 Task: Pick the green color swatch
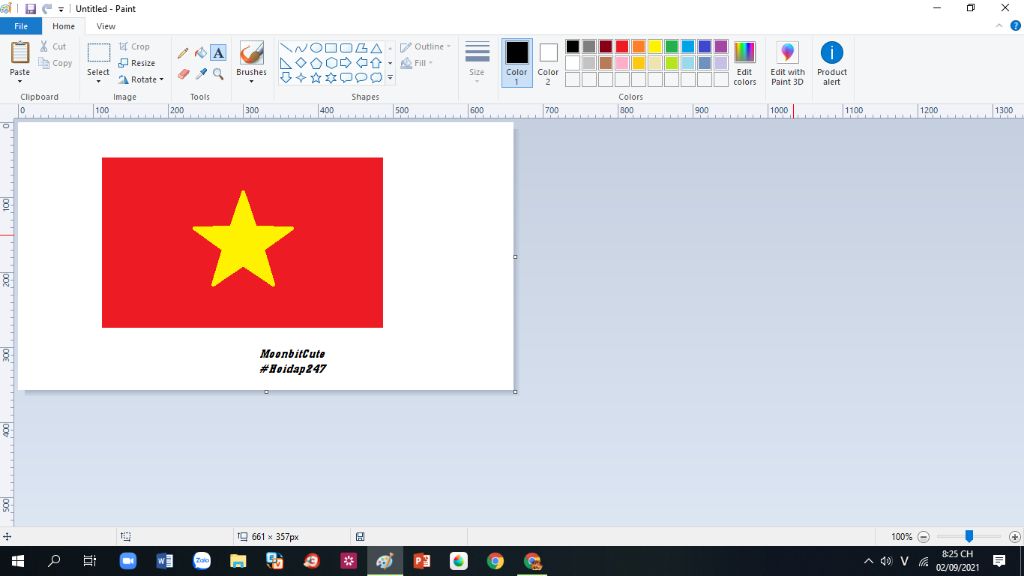671,46
